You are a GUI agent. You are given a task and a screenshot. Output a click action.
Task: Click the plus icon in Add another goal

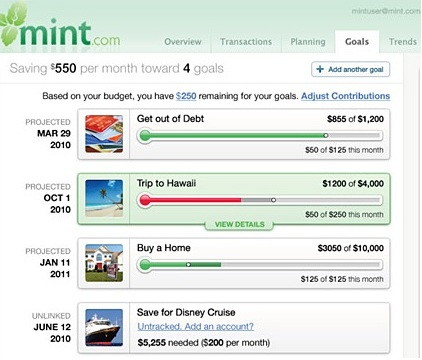pyautogui.click(x=320, y=69)
